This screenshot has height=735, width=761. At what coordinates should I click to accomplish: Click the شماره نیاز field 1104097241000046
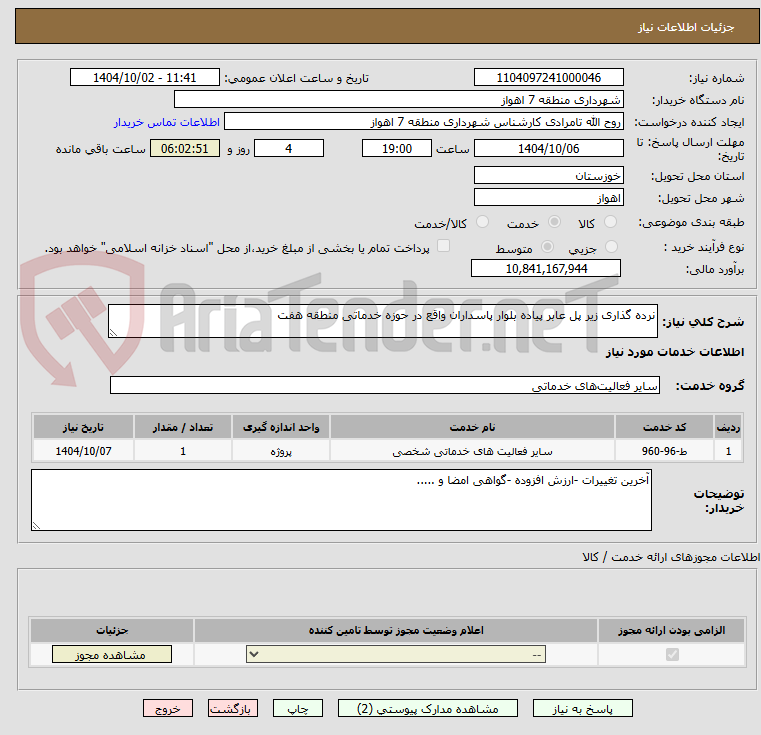coord(548,78)
